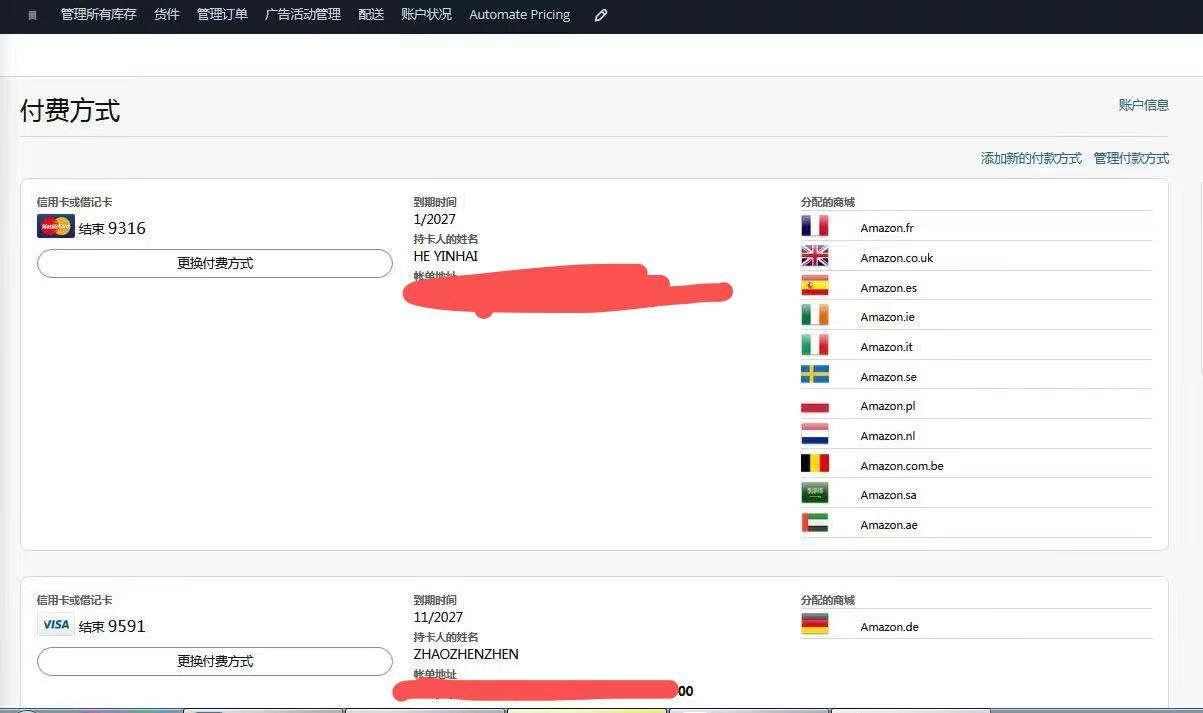Select the Amazon.ie marketplace text
Image resolution: width=1203 pixels, height=713 pixels.
click(888, 317)
